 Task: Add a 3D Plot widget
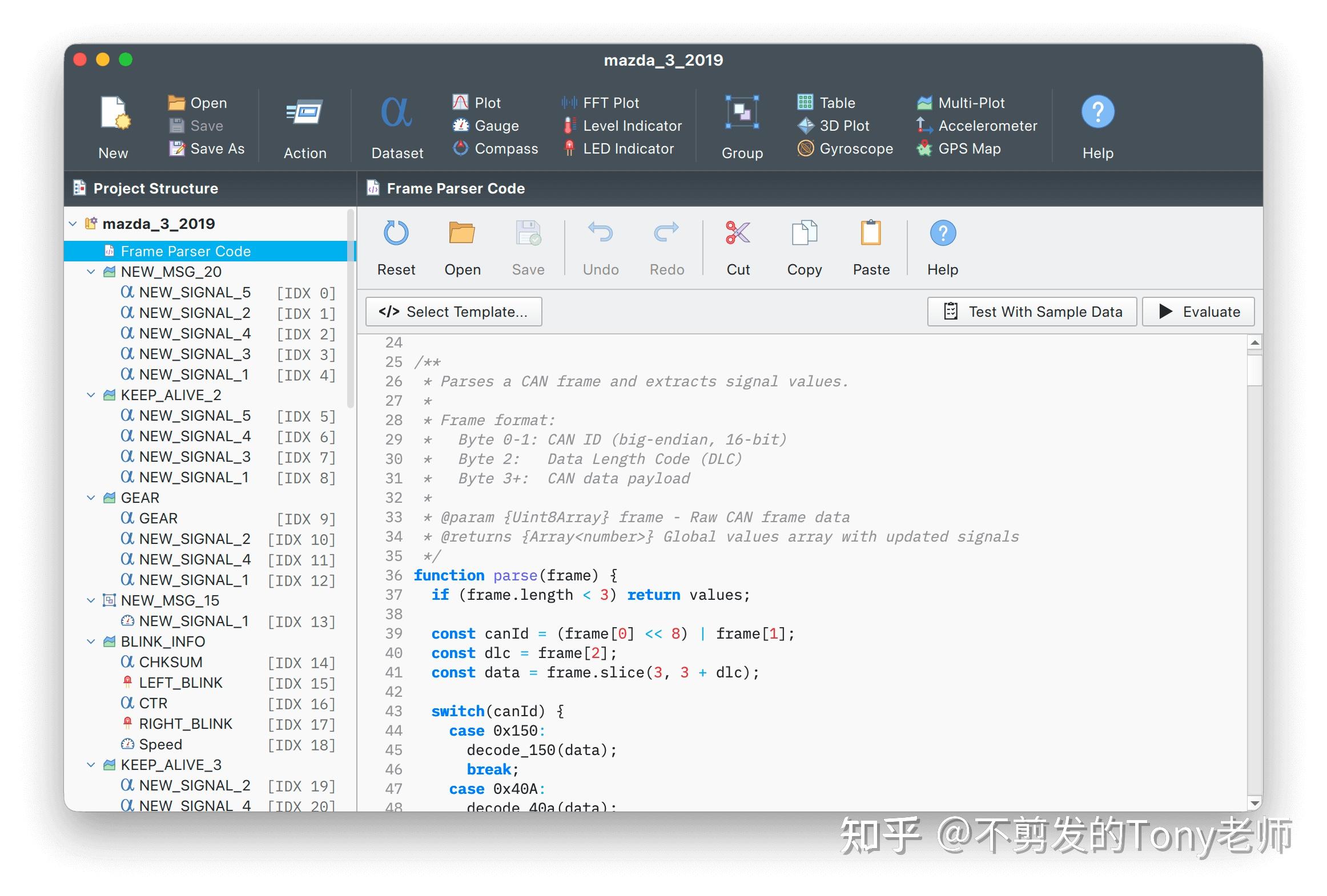(x=834, y=126)
